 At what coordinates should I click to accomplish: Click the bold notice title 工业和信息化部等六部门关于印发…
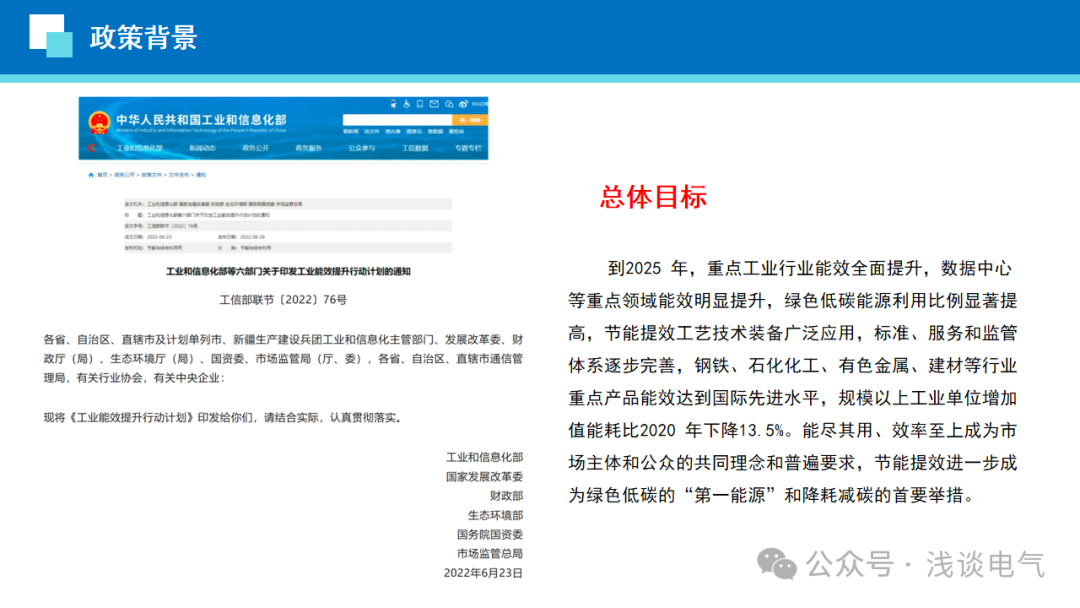[x=288, y=271]
